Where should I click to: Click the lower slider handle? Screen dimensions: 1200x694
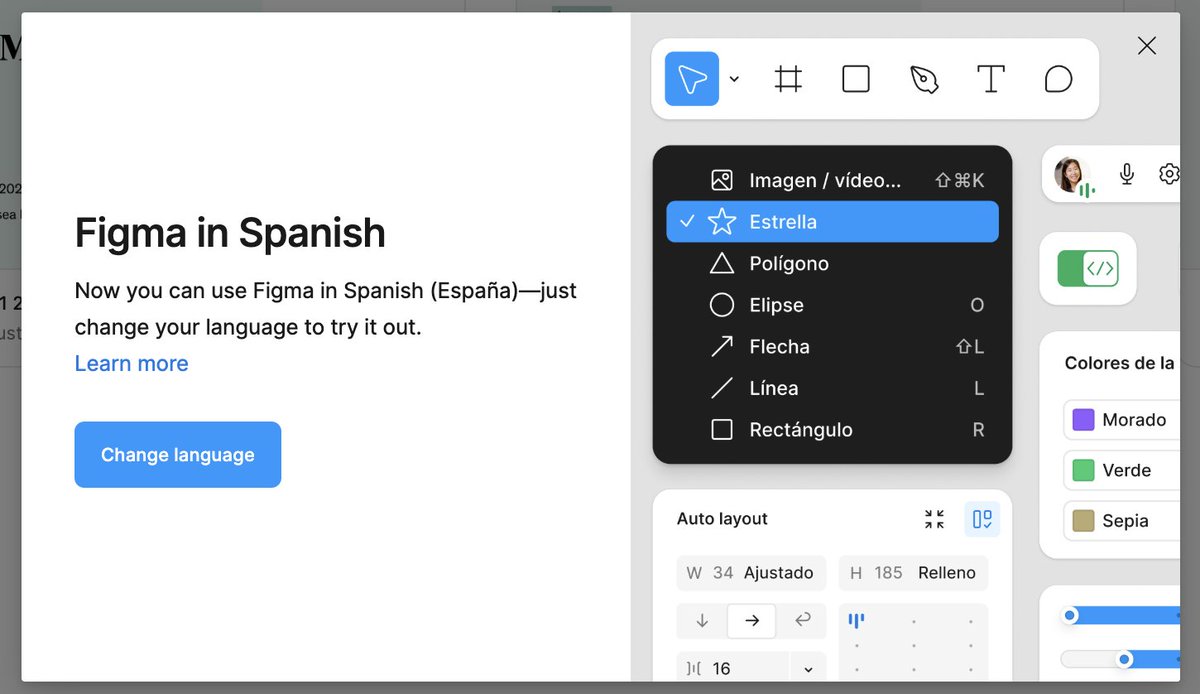(x=1125, y=659)
